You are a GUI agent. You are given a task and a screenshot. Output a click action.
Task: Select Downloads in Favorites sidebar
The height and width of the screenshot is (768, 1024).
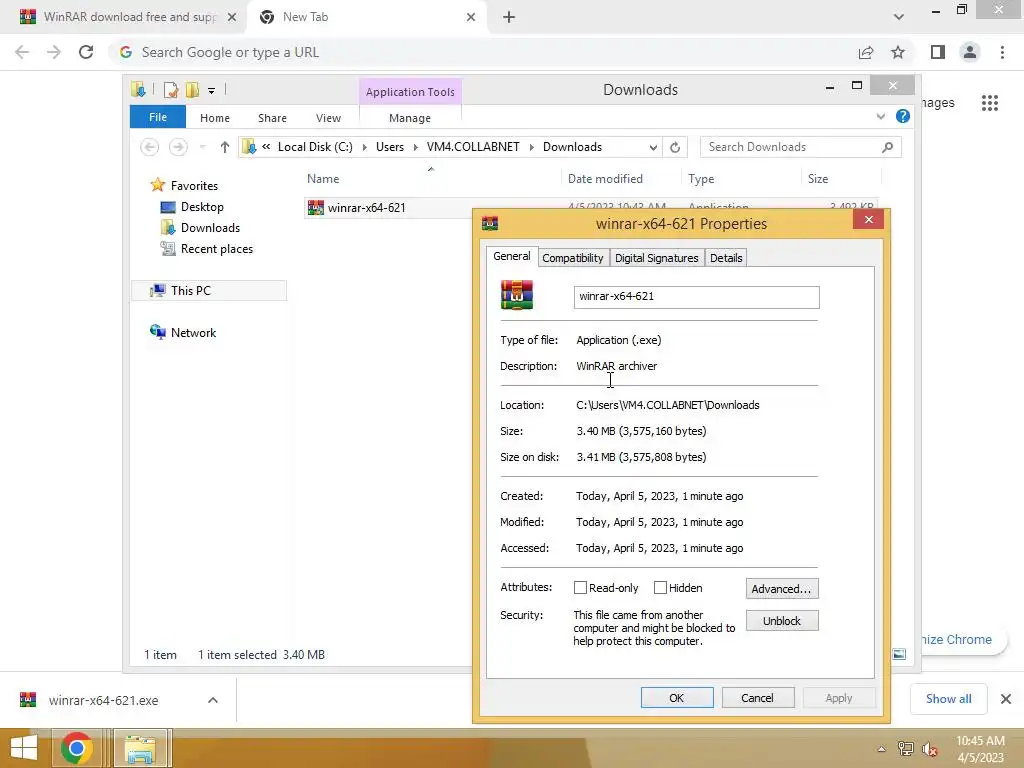(210, 228)
